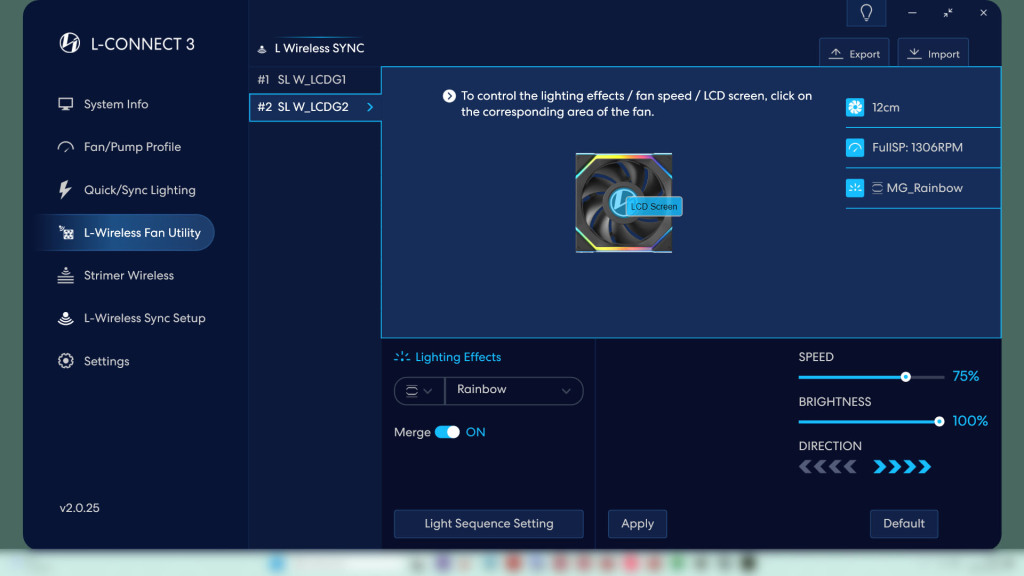The image size is (1024, 576).
Task: Select the #1 SL W_LCDG1 device
Action: (x=314, y=80)
